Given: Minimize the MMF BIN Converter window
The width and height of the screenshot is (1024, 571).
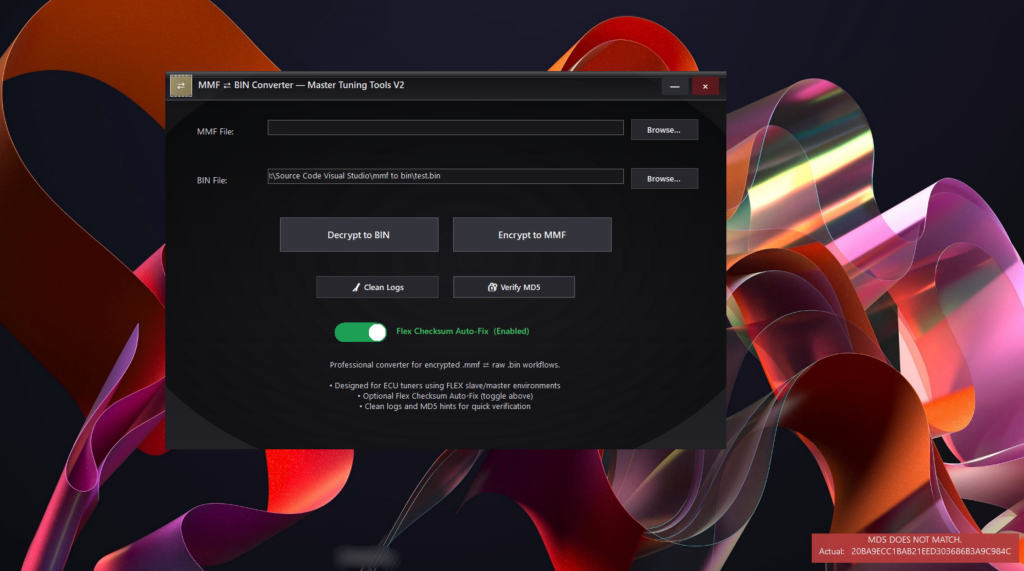Looking at the screenshot, I should (675, 87).
